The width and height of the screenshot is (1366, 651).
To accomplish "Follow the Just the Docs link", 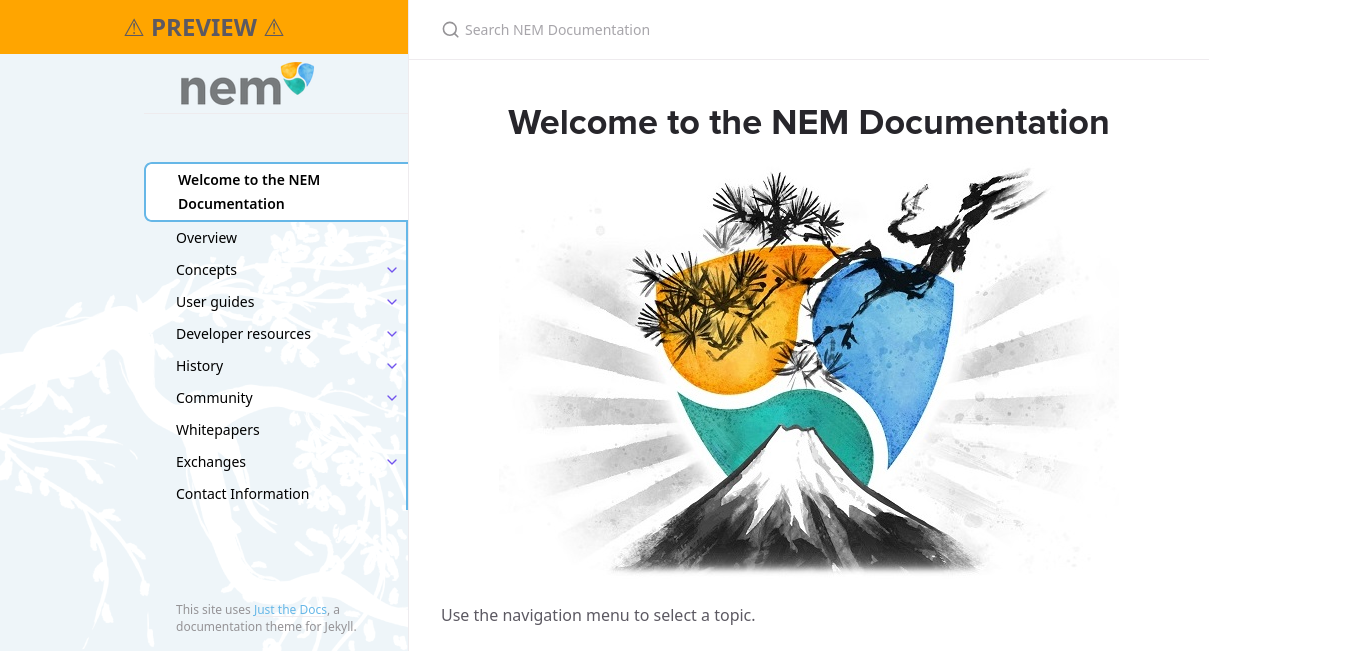I will pos(290,610).
